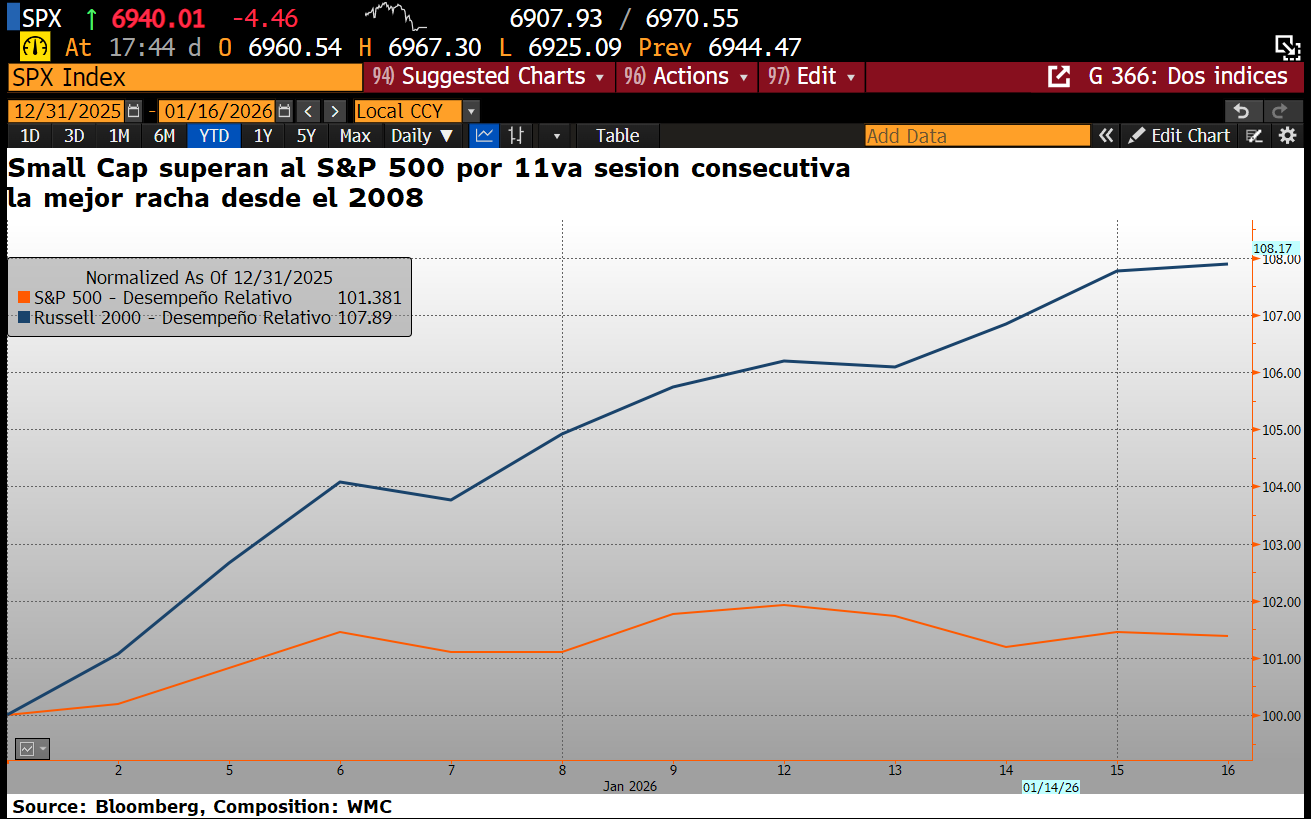Select the 1M time range

pos(119,135)
